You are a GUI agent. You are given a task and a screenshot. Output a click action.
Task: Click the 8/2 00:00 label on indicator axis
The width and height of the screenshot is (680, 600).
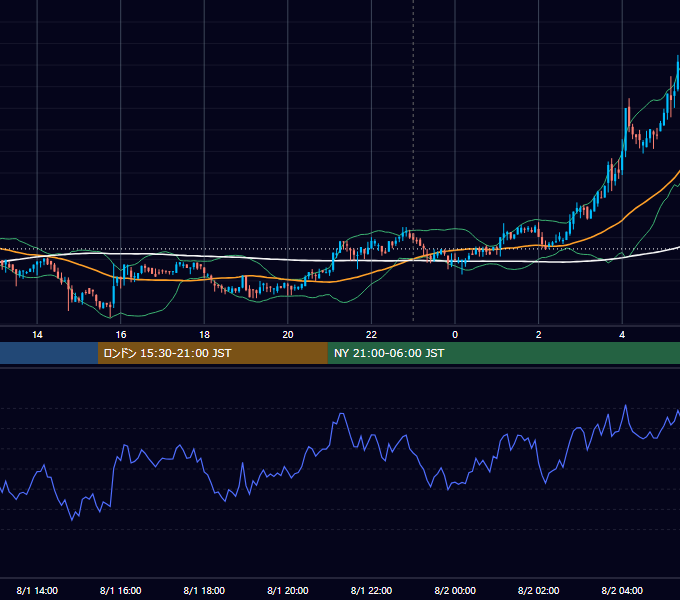tap(455, 590)
